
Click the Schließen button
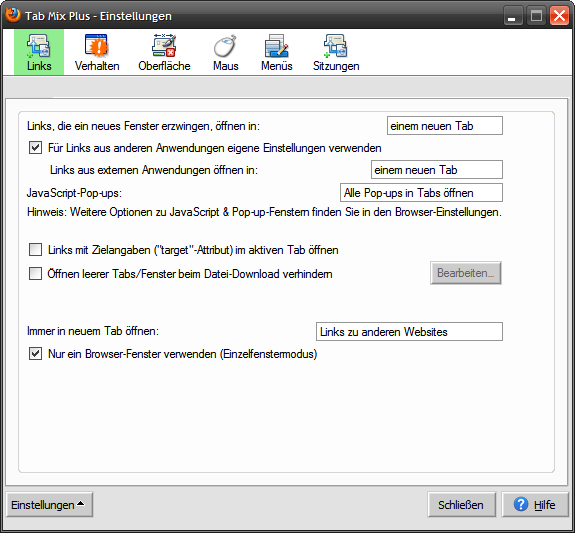tap(461, 505)
